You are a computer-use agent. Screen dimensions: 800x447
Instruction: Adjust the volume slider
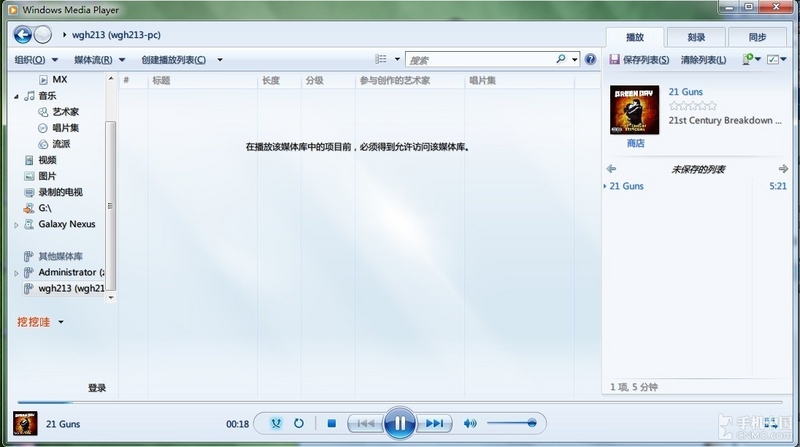click(516, 424)
